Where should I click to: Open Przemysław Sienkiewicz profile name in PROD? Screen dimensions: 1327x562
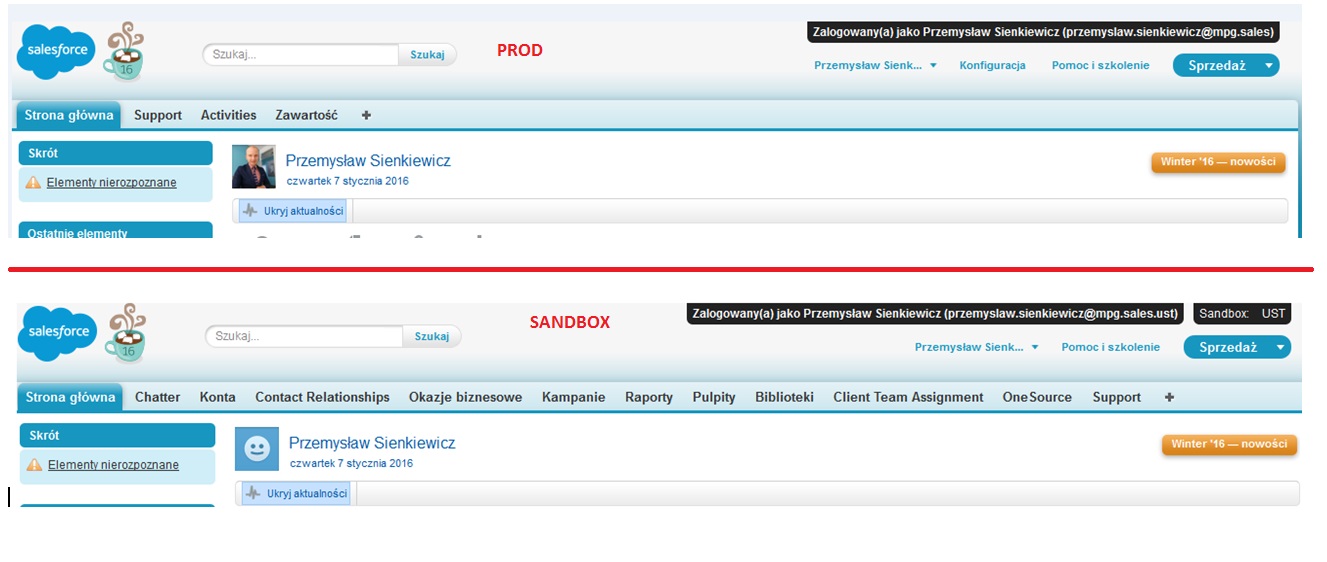(x=368, y=160)
